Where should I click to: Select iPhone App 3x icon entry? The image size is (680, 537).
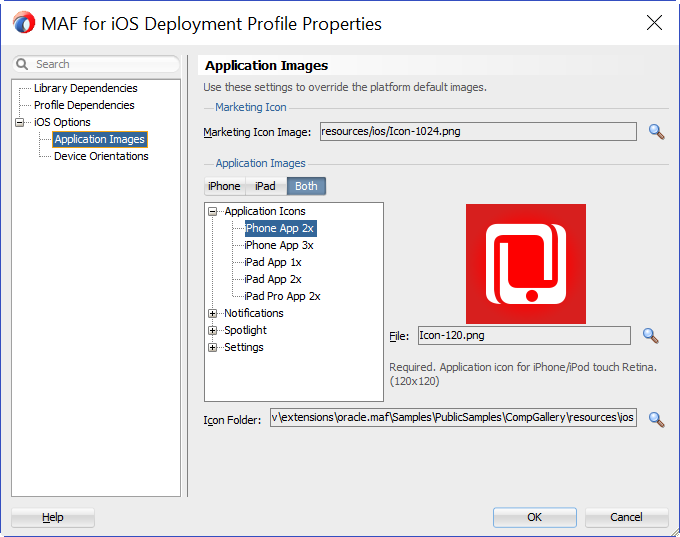tap(278, 245)
